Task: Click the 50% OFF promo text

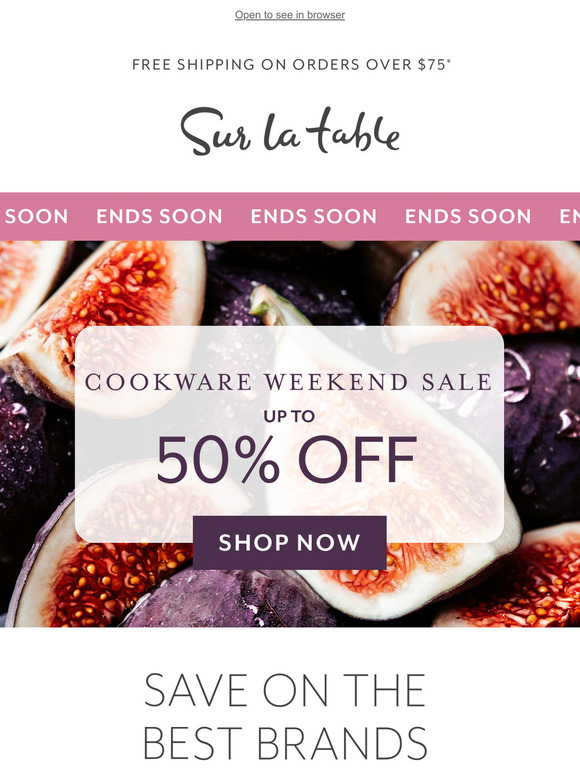Action: (287, 460)
